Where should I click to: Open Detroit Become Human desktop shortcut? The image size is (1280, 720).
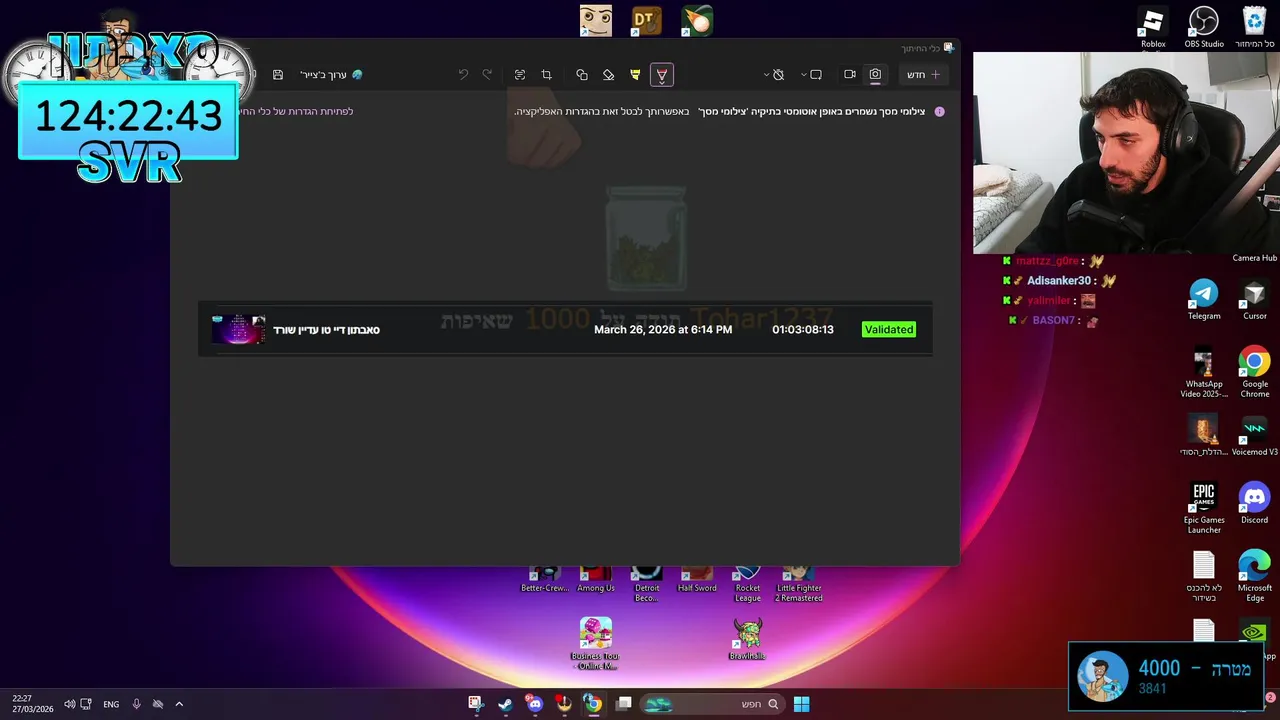tap(647, 584)
